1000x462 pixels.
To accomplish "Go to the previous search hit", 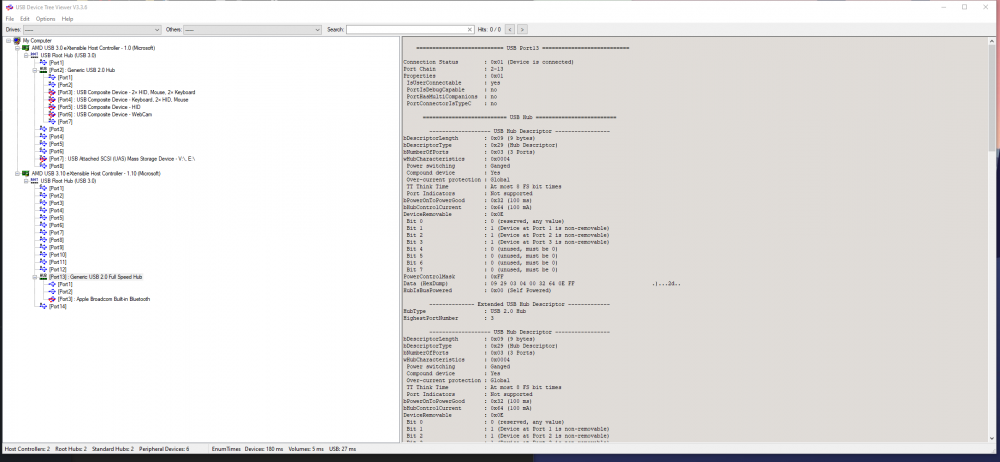I will [x=510, y=29].
